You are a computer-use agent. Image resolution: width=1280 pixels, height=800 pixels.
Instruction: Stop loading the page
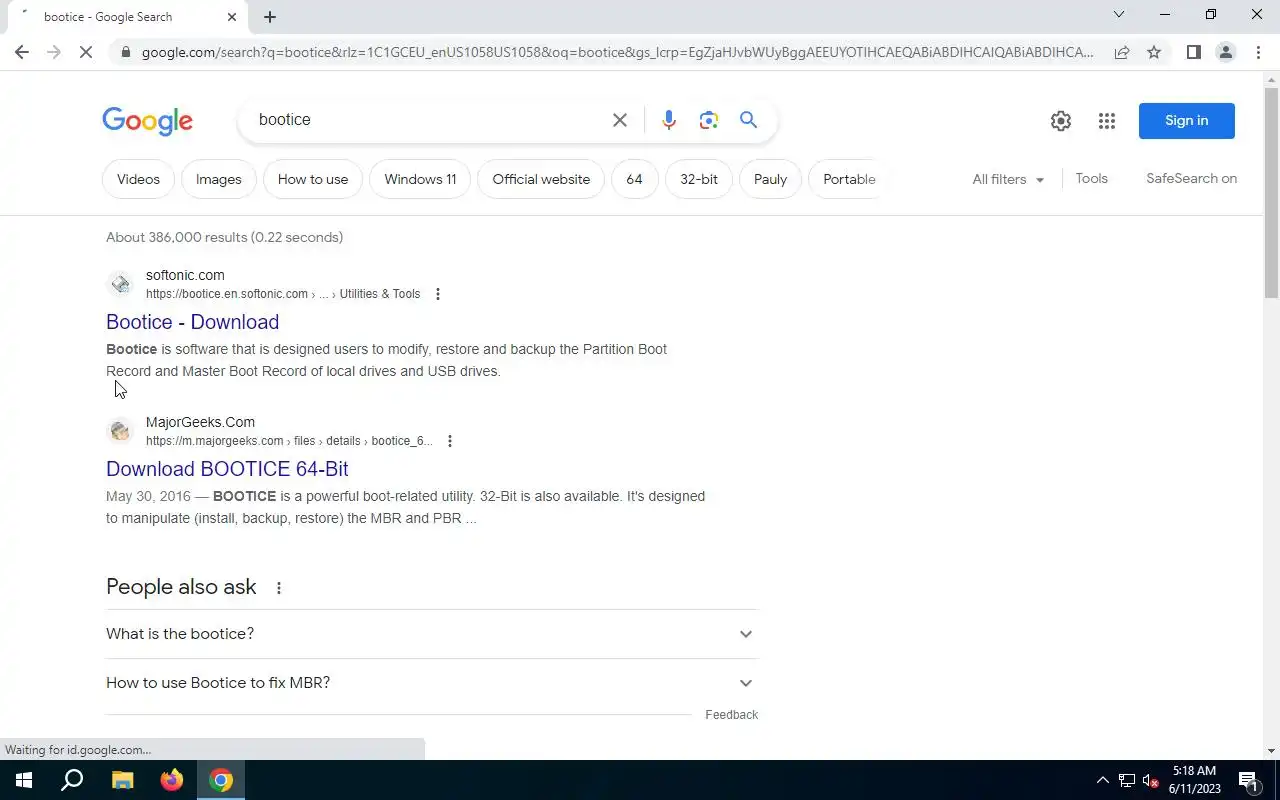coord(86,52)
